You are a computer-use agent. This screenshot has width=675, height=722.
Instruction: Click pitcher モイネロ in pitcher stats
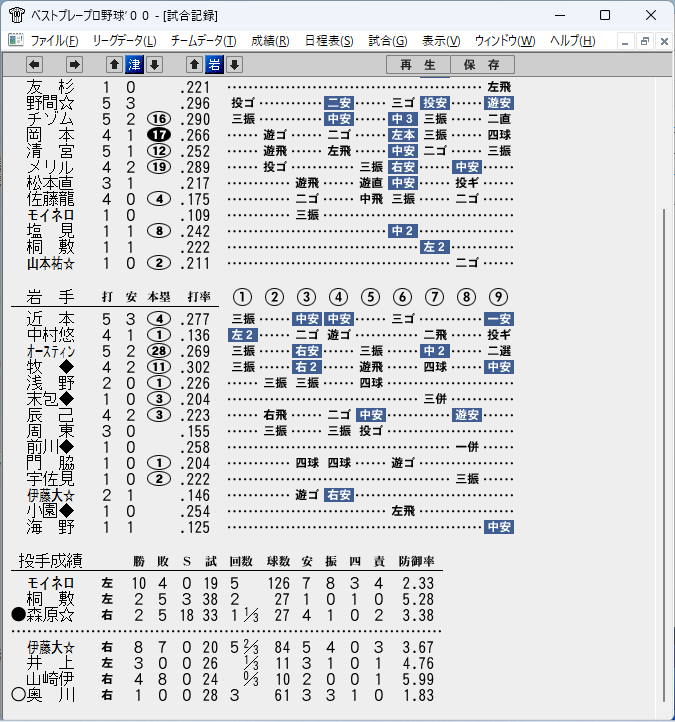pyautogui.click(x=51, y=583)
